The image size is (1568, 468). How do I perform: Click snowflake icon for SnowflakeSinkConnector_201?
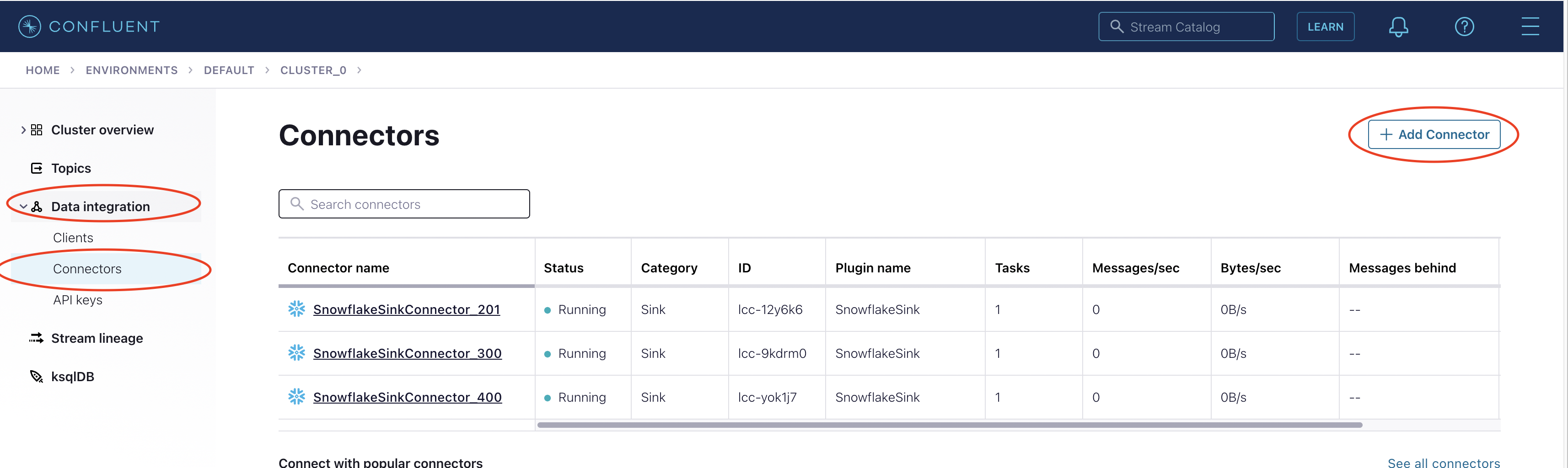(x=296, y=309)
